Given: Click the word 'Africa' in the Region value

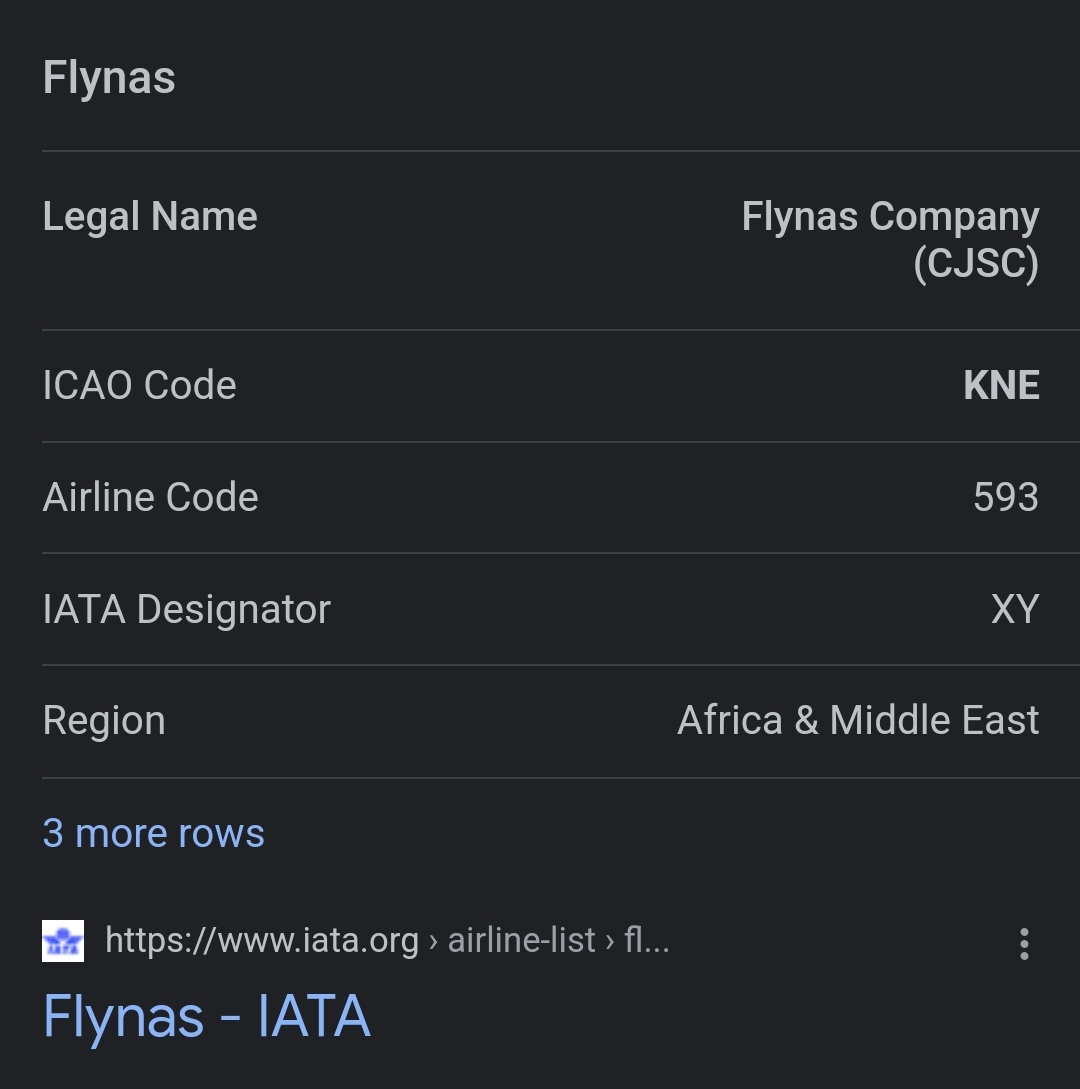Looking at the screenshot, I should [x=730, y=721].
